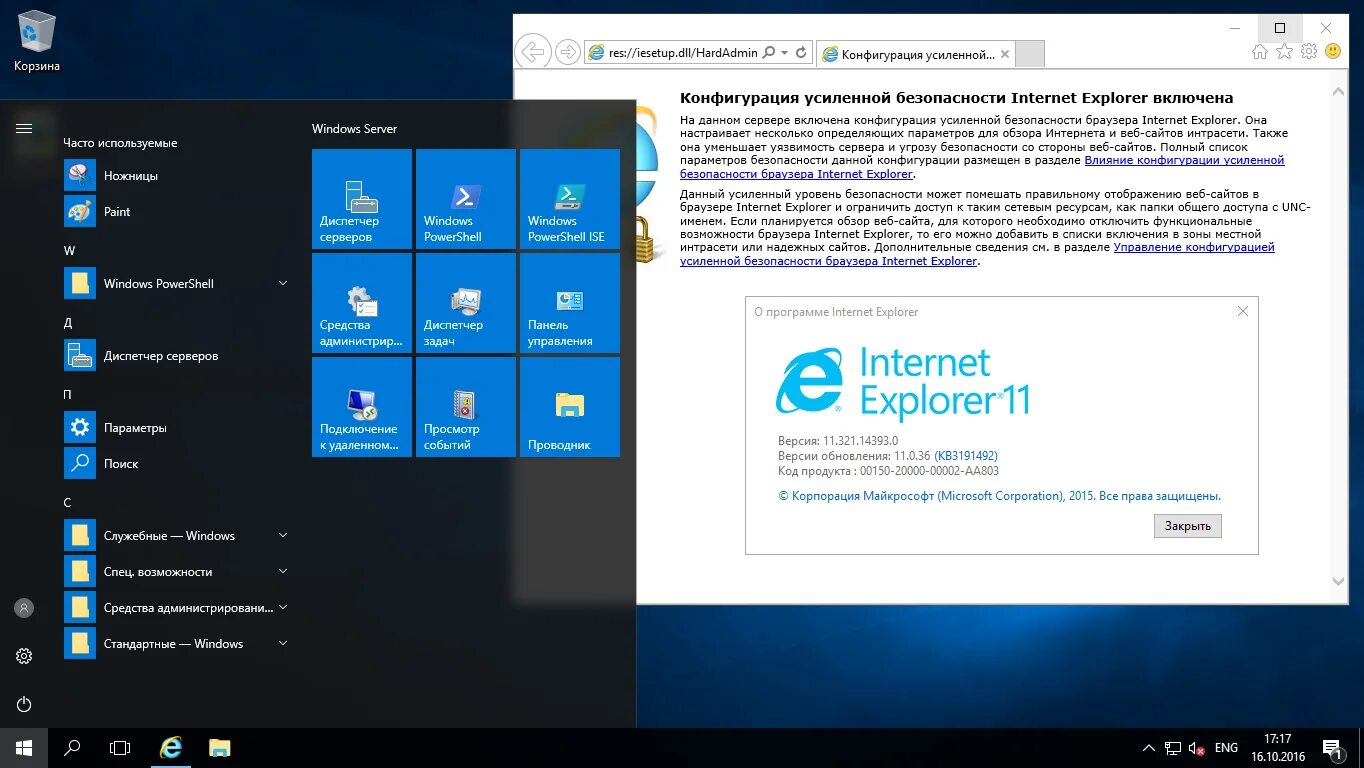Click scroll-down arrow on IE page scrollbar
Screen dimensions: 1364x768
point(1339,581)
